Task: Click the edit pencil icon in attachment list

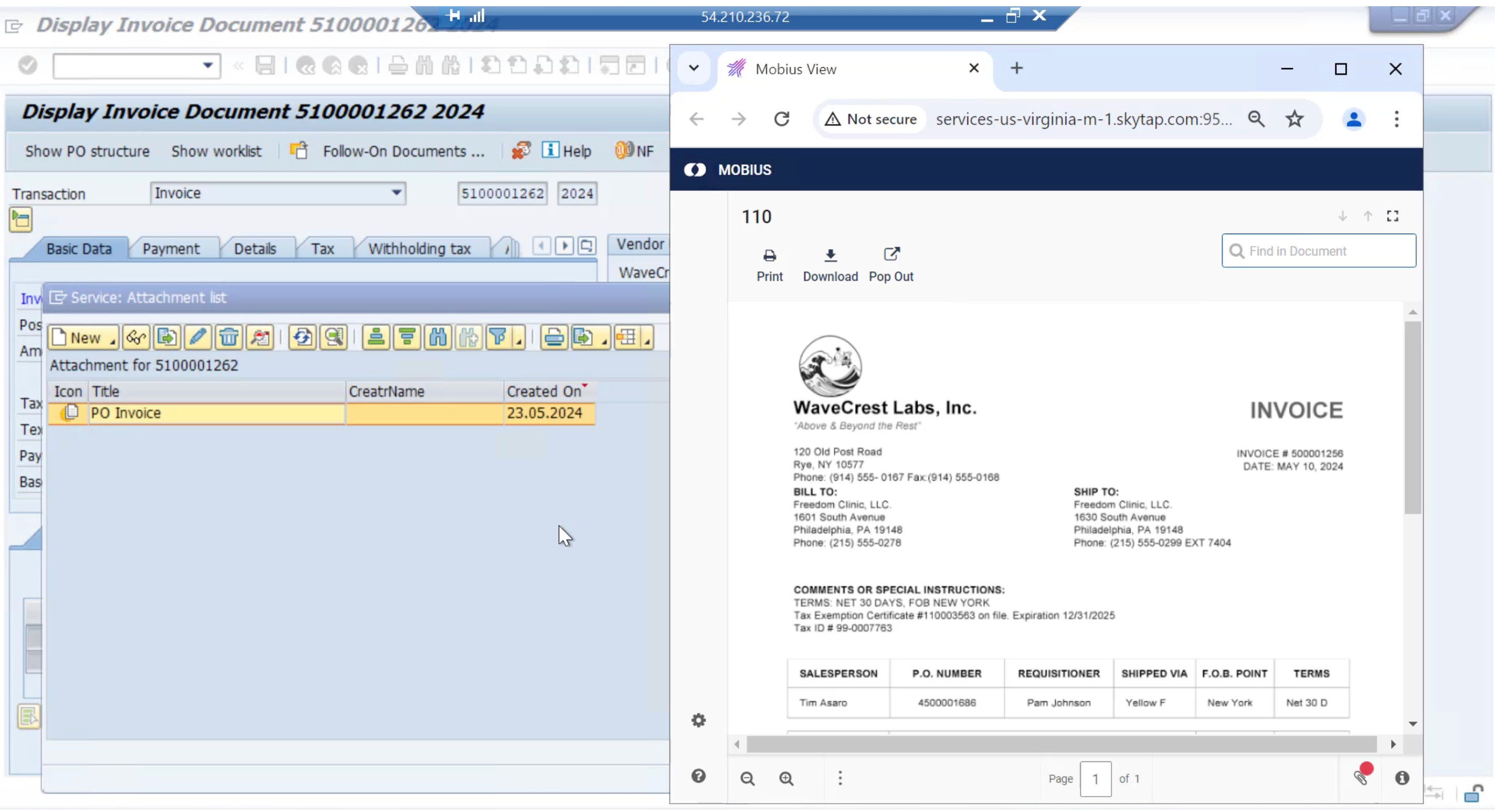Action: click(x=197, y=337)
